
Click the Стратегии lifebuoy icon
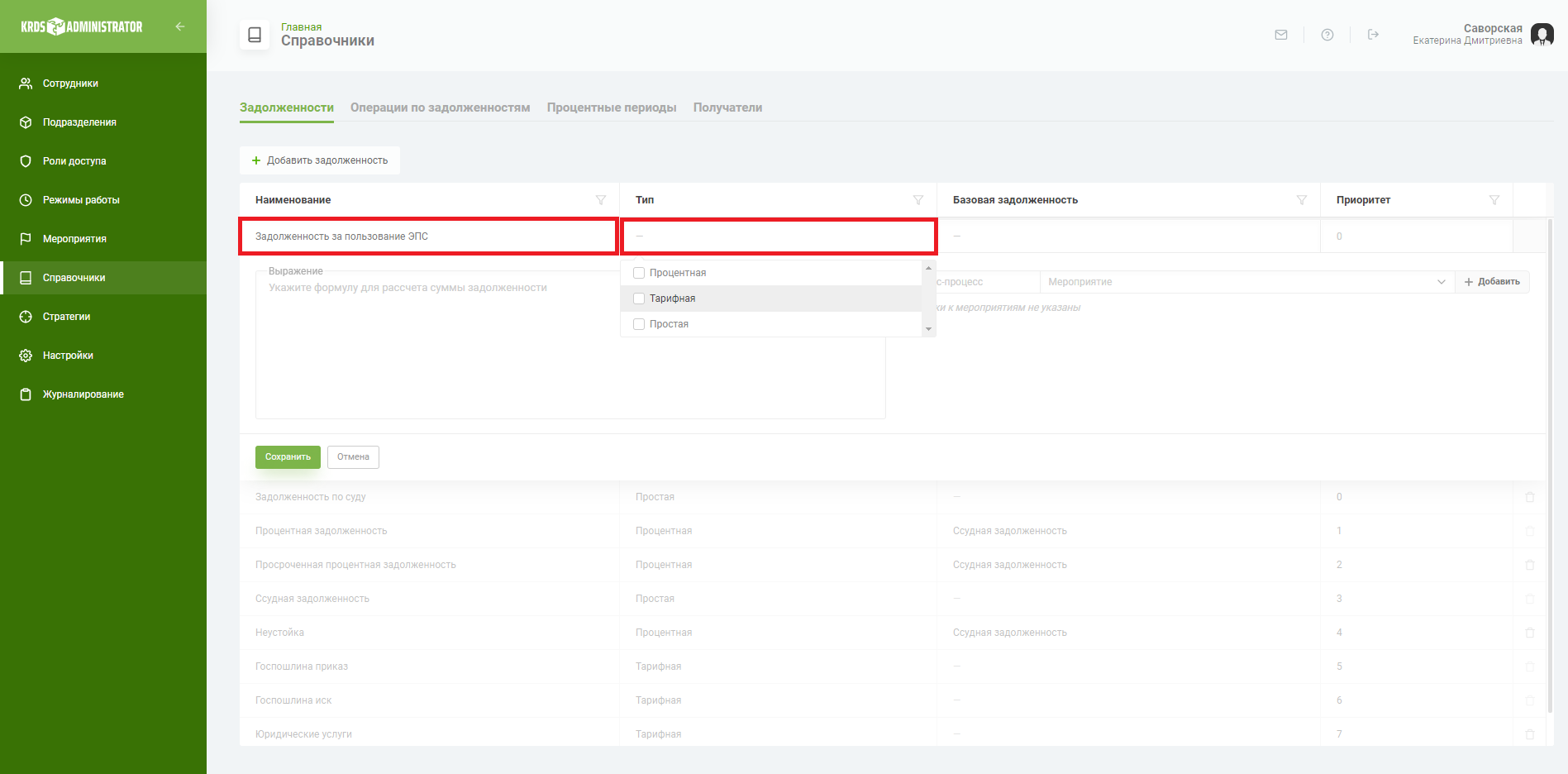tap(26, 317)
